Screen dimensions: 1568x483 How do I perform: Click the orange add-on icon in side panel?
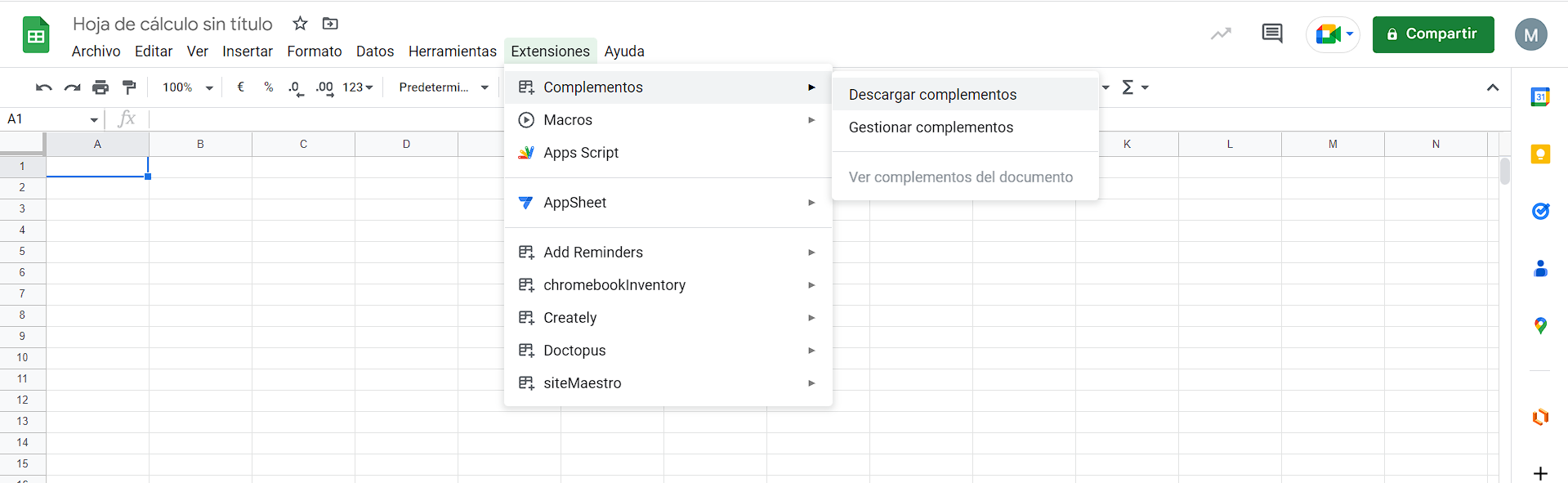coord(1540,417)
